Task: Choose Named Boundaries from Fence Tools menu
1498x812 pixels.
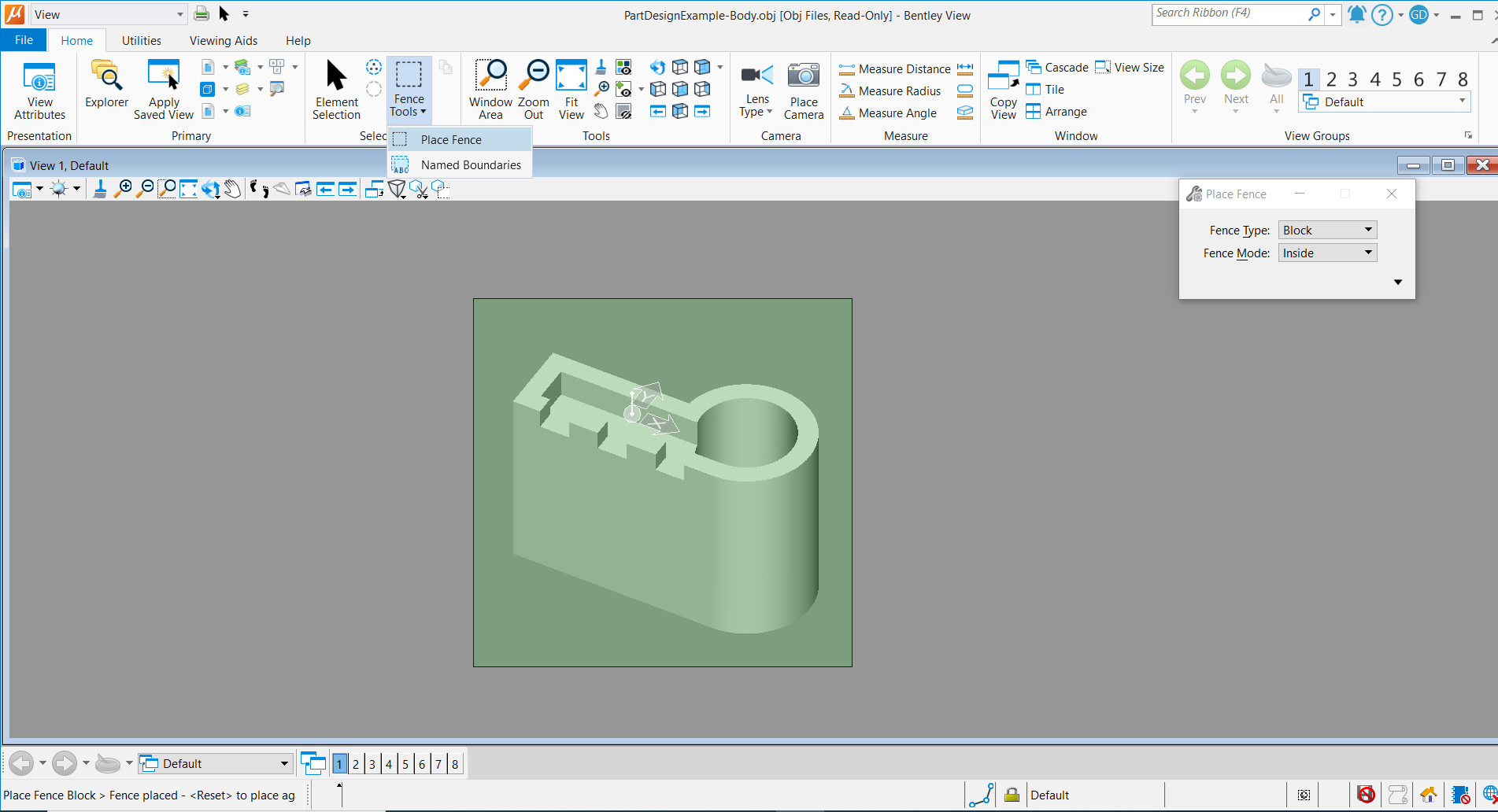Action: coord(471,164)
